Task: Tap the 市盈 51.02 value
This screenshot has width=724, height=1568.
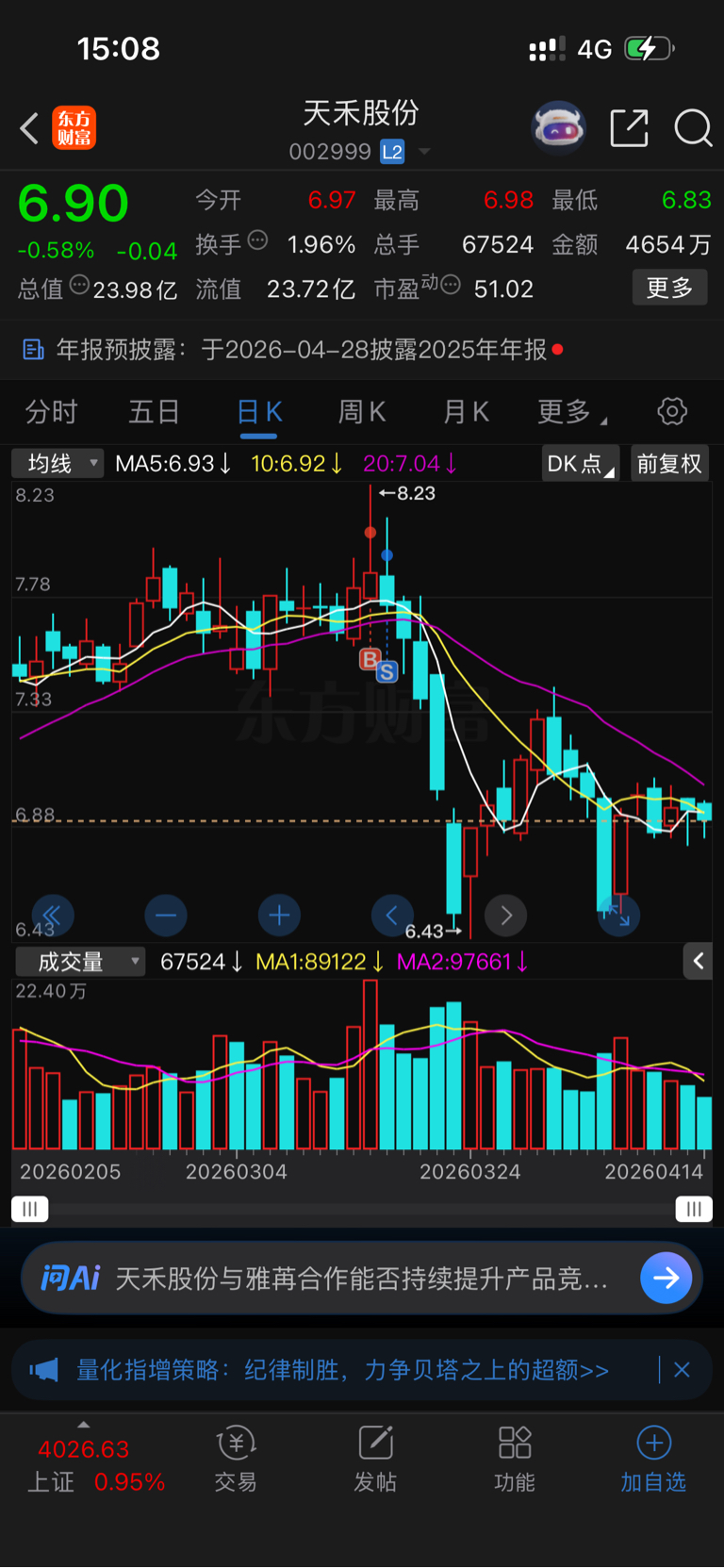Action: click(503, 289)
